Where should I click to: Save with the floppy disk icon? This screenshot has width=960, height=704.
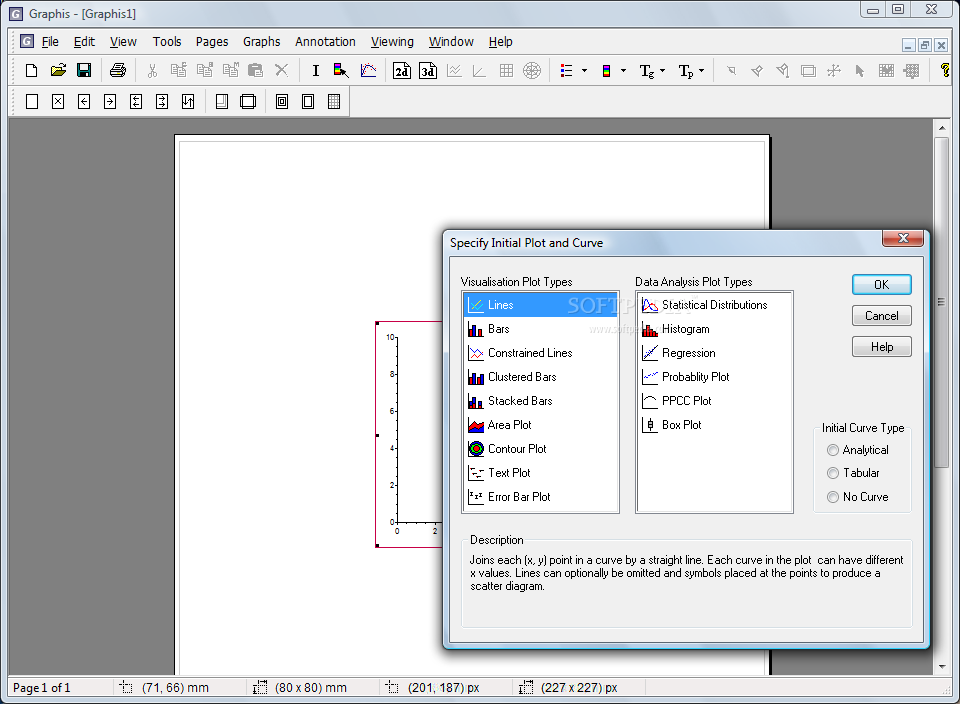[84, 71]
